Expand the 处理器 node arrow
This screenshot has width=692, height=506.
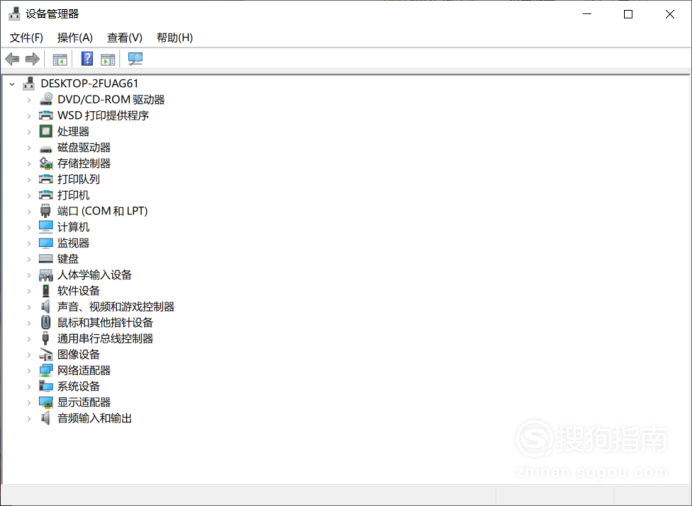click(x=29, y=132)
